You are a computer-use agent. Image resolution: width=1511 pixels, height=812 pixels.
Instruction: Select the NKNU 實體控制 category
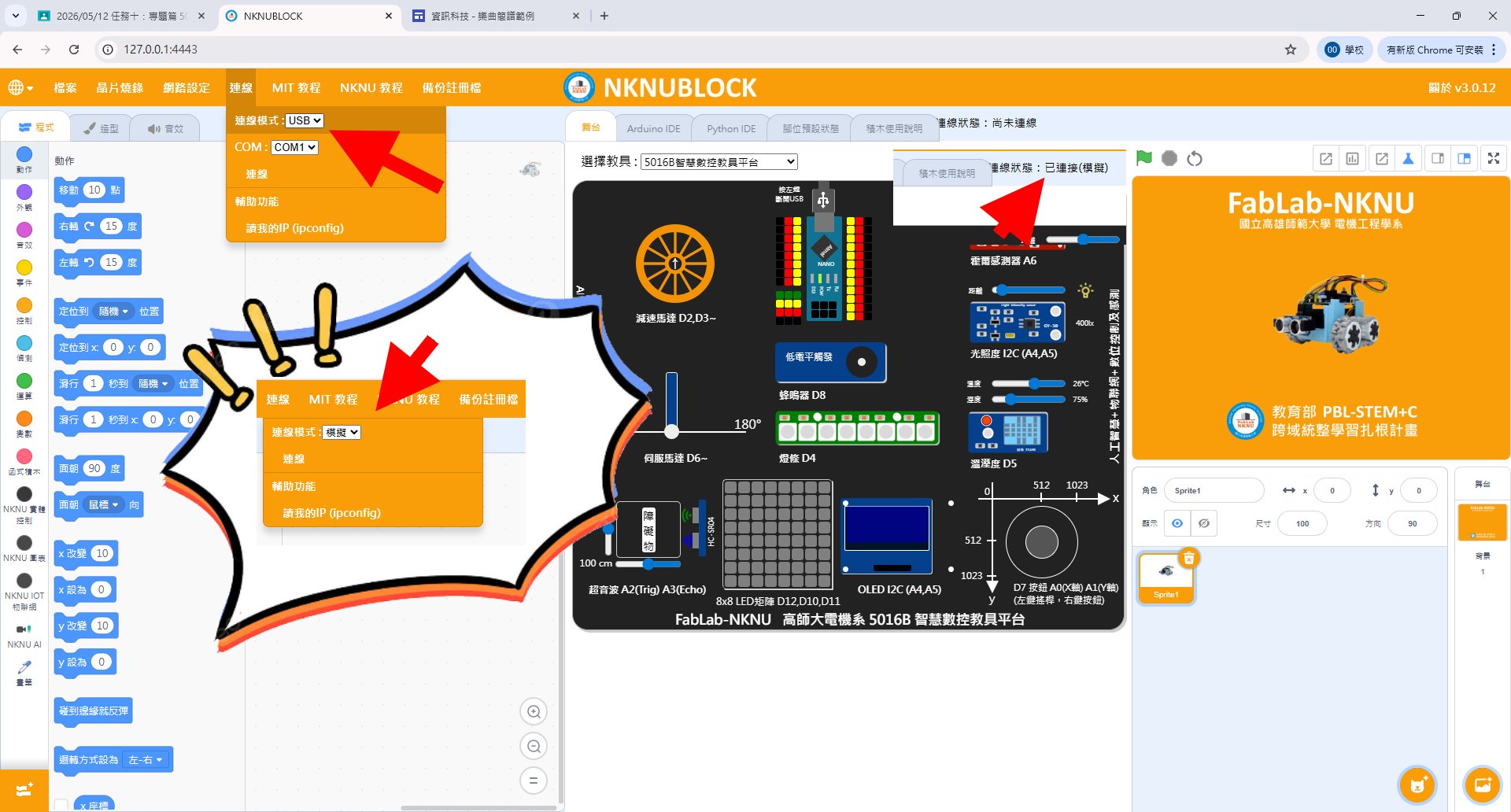pyautogui.click(x=24, y=505)
